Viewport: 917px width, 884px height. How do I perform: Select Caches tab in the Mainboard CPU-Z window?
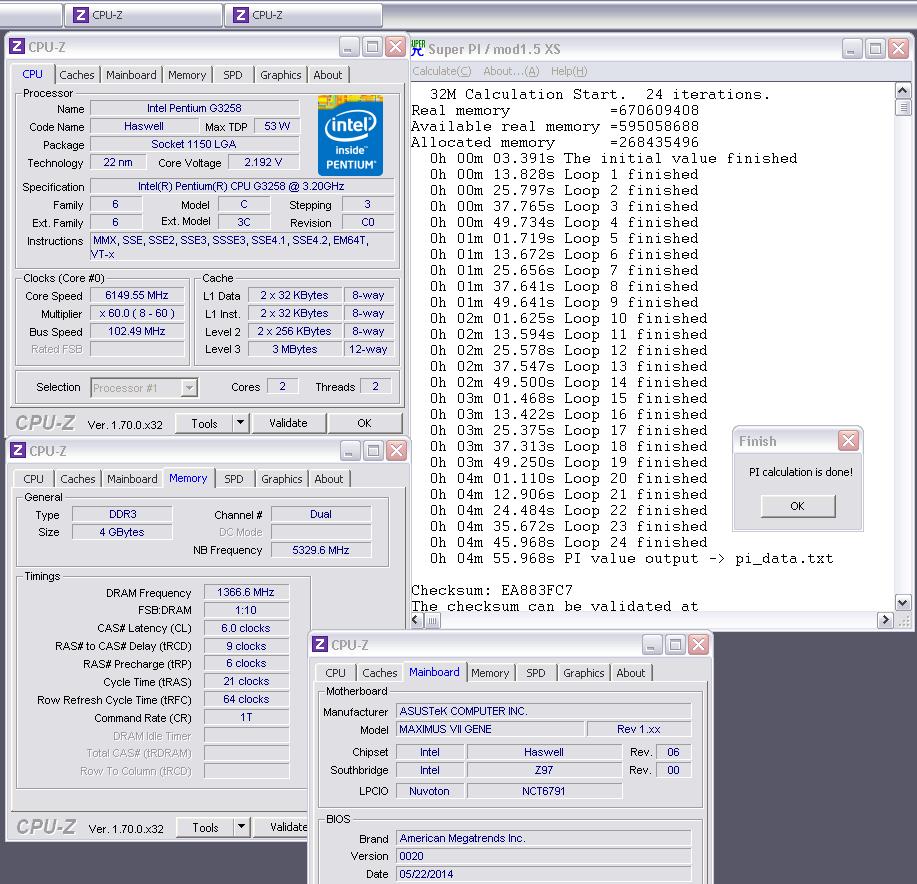coord(380,673)
